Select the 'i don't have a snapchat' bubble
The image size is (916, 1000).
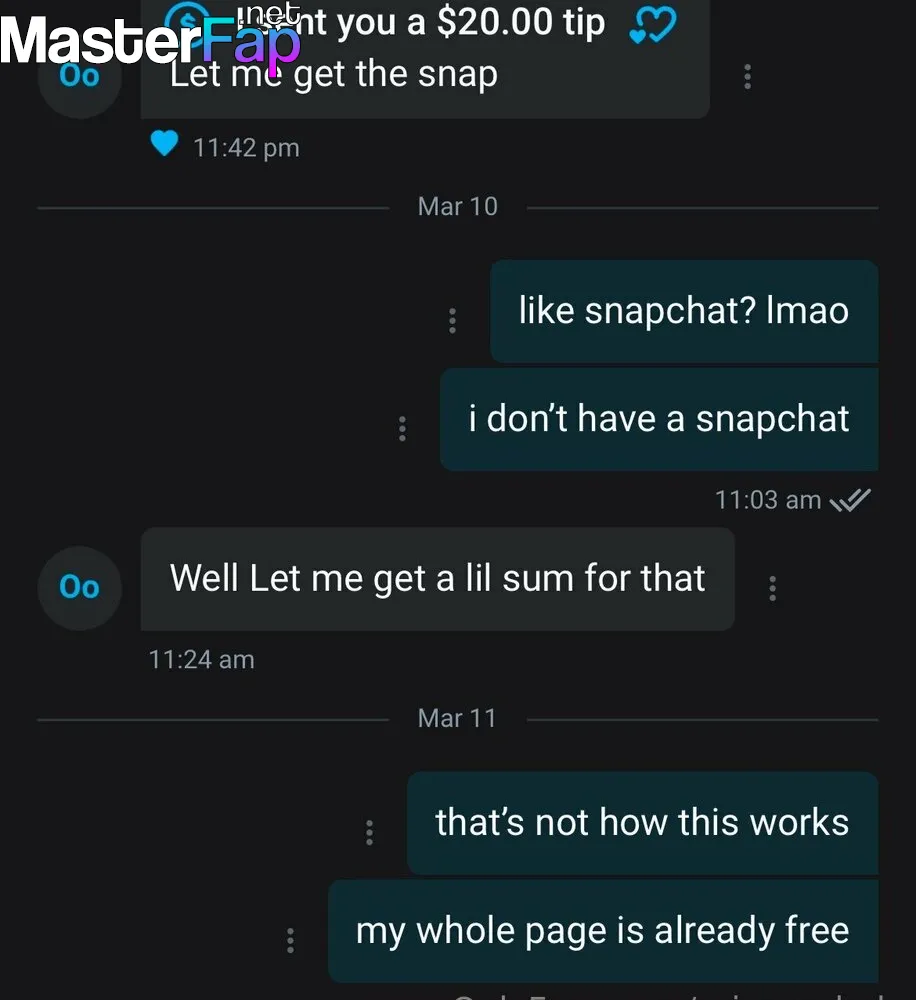click(x=659, y=419)
